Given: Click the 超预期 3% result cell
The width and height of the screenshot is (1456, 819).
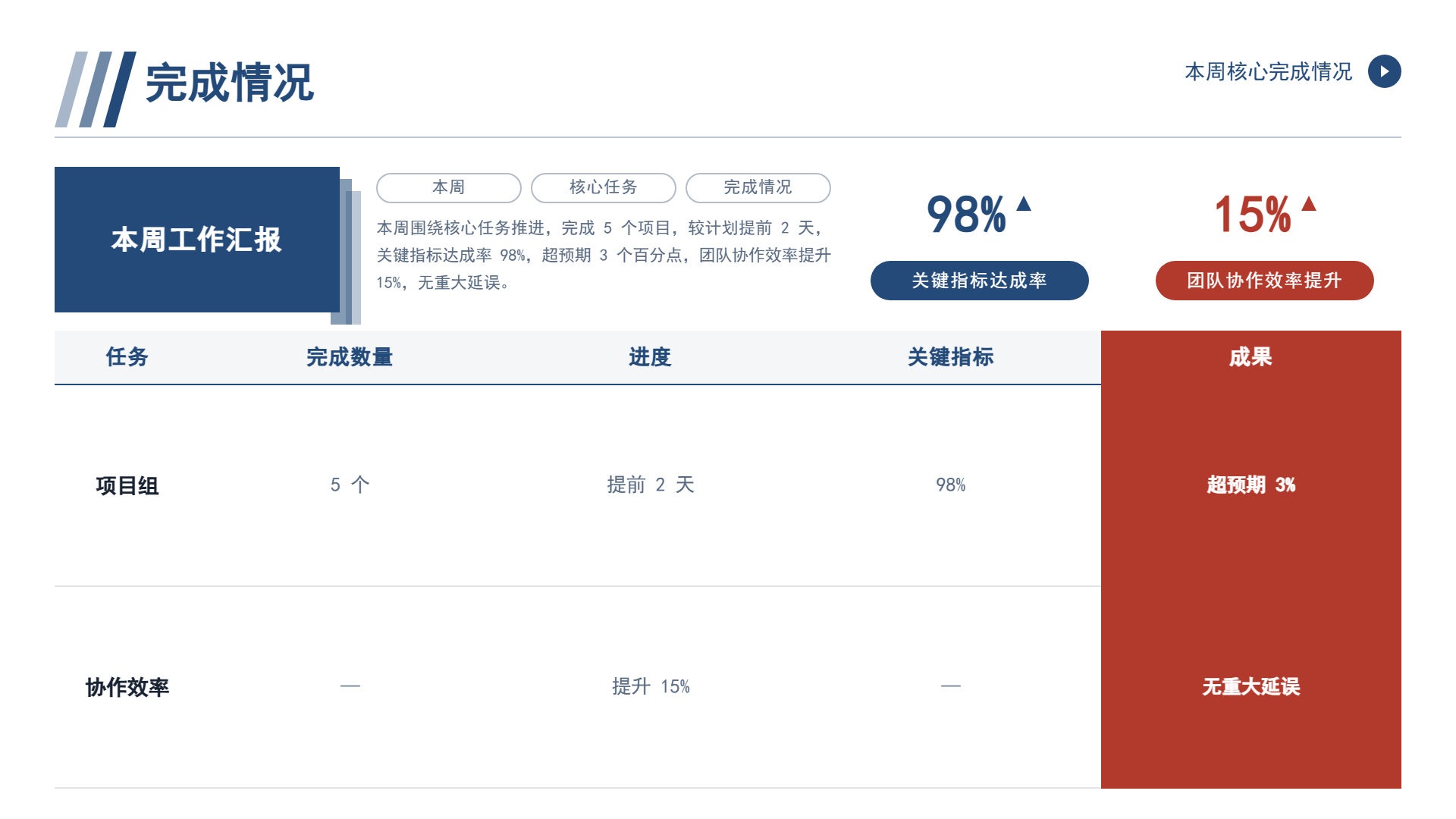Looking at the screenshot, I should [x=1251, y=485].
